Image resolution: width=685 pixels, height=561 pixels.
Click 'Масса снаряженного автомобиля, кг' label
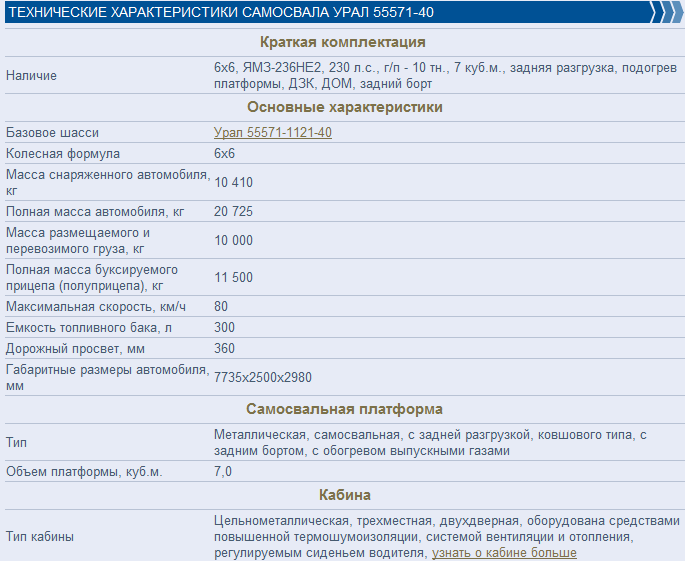(108, 182)
